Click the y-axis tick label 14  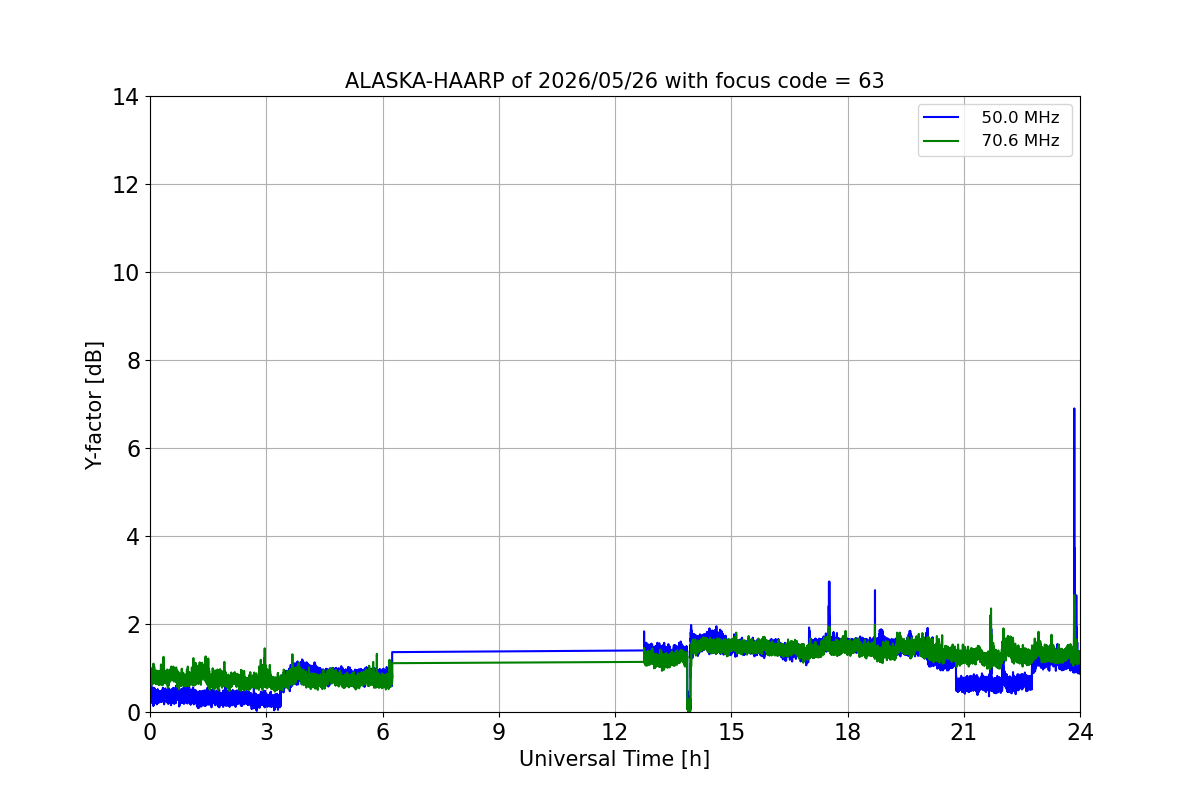tap(126, 97)
